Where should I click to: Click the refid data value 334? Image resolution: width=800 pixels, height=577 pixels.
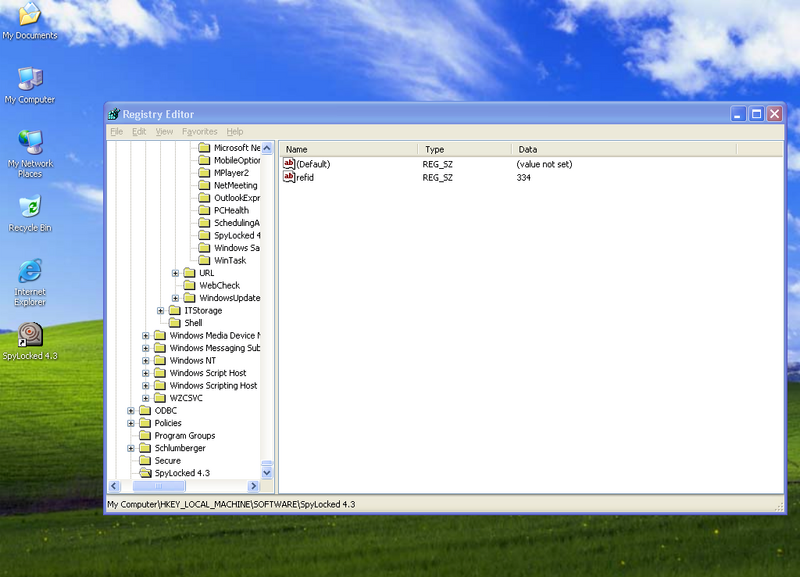click(x=523, y=178)
